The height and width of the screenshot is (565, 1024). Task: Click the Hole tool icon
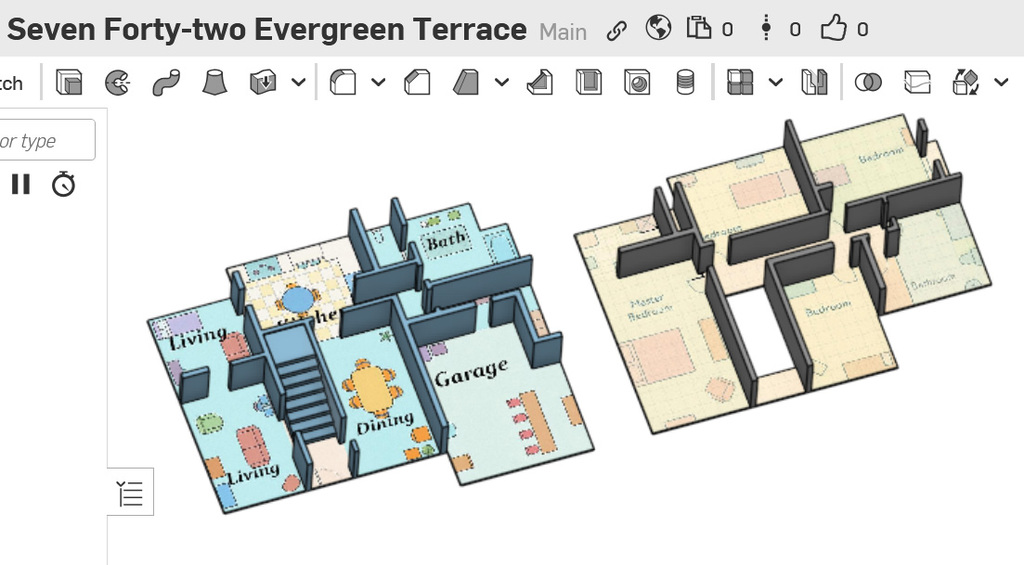(x=636, y=82)
